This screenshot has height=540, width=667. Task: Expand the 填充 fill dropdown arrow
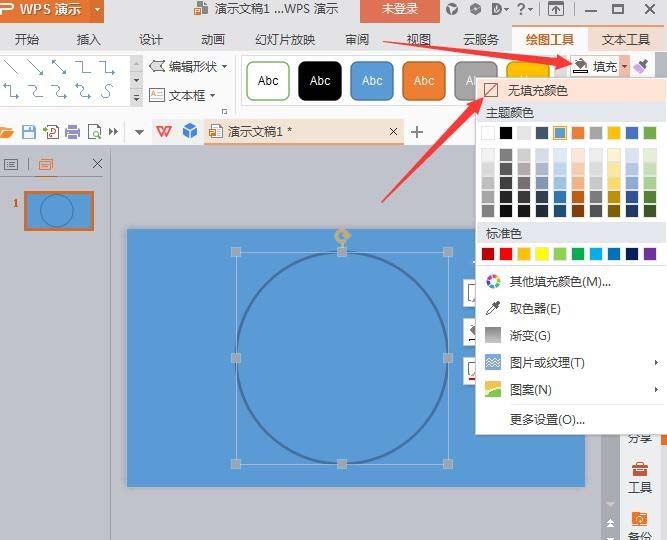pos(624,66)
